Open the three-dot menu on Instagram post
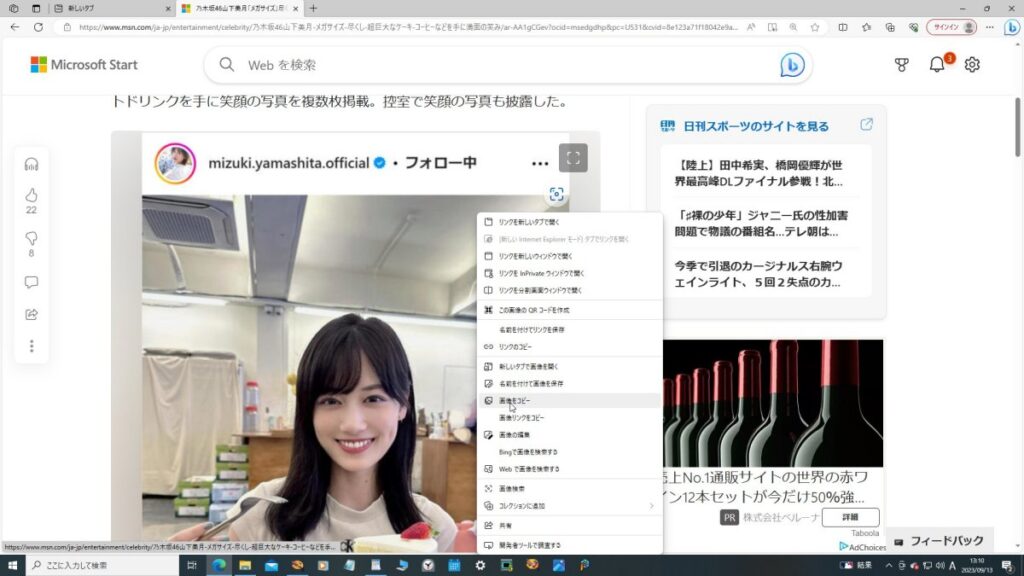1024x576 pixels. click(x=540, y=163)
